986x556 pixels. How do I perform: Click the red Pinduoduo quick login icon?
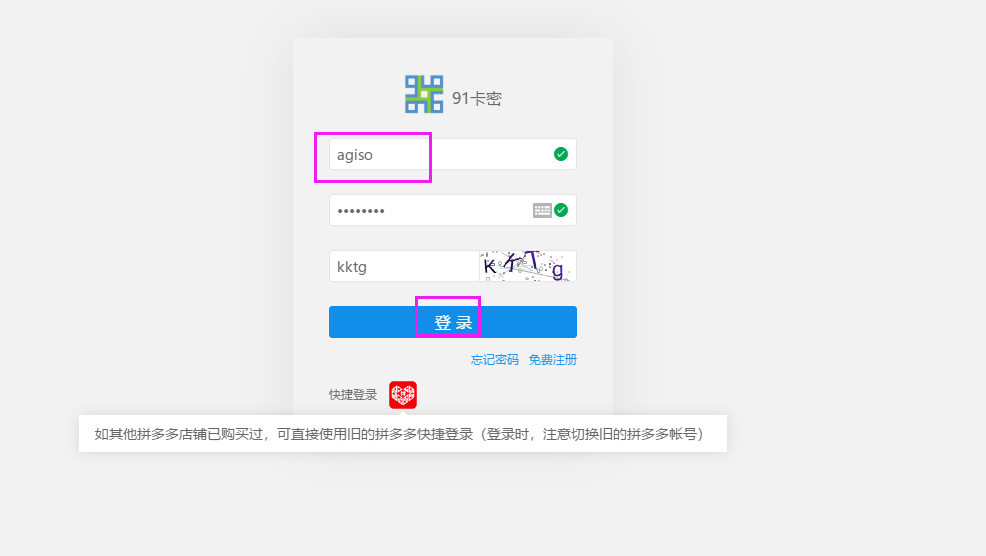click(403, 395)
